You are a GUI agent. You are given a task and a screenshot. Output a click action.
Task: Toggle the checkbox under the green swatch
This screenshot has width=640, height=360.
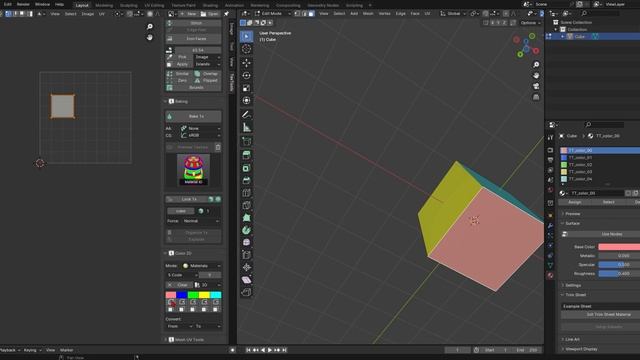[x=193, y=309]
